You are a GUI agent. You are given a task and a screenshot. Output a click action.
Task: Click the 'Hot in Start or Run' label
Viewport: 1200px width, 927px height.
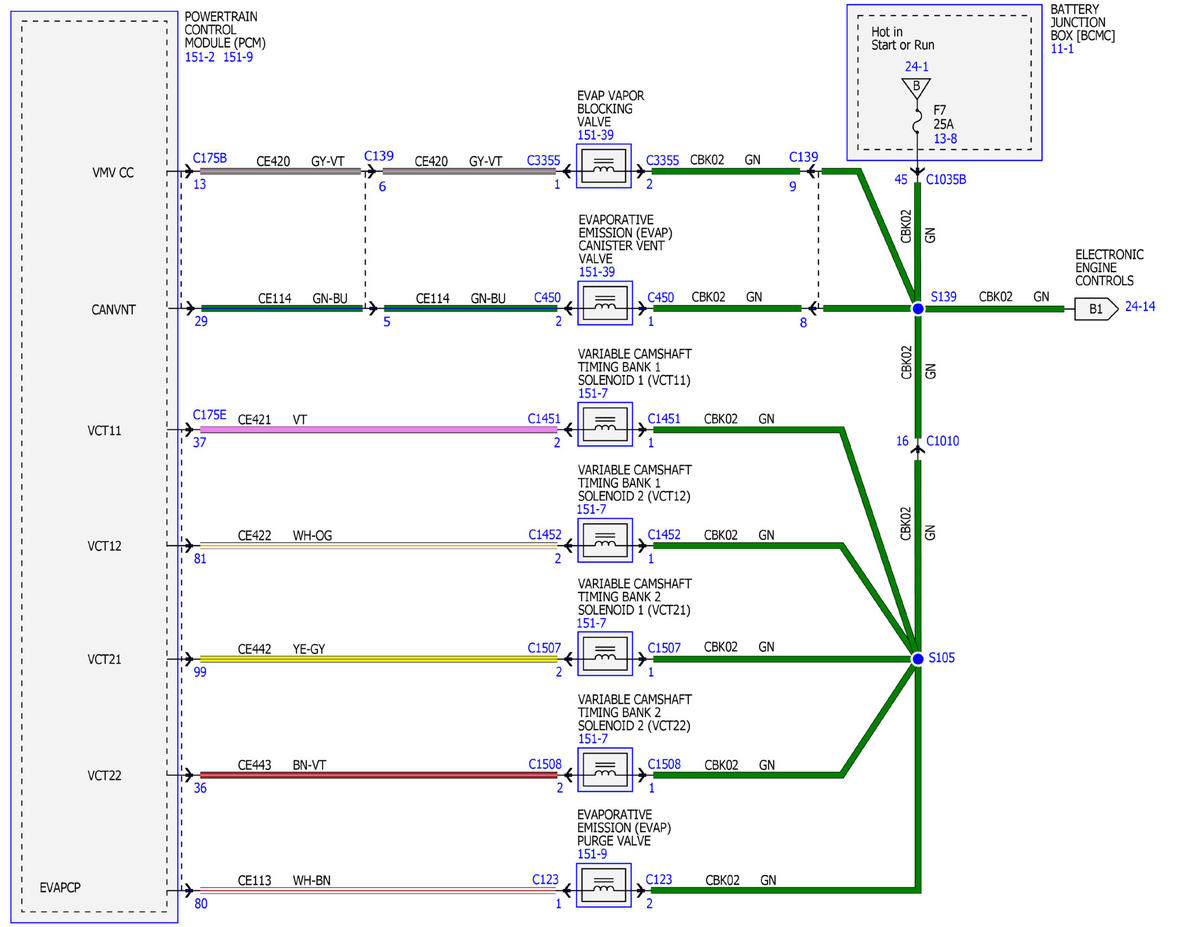point(903,39)
